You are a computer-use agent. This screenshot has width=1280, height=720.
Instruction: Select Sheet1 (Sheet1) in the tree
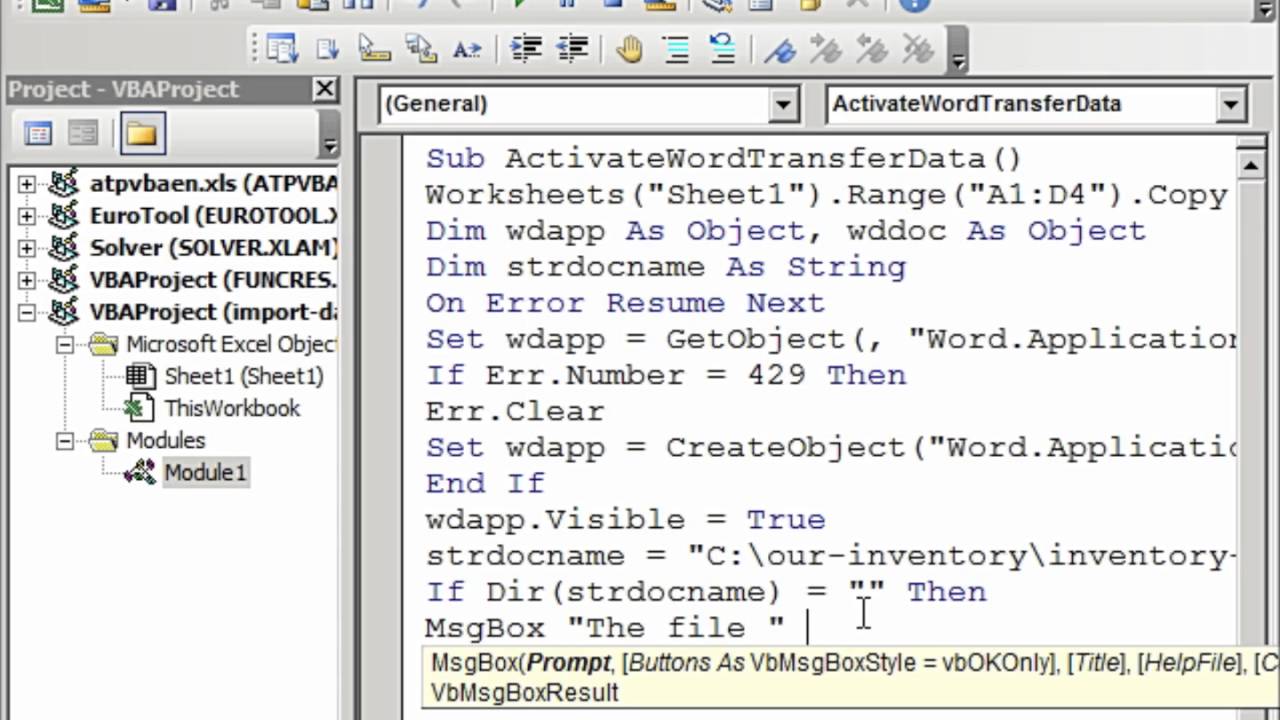point(244,376)
